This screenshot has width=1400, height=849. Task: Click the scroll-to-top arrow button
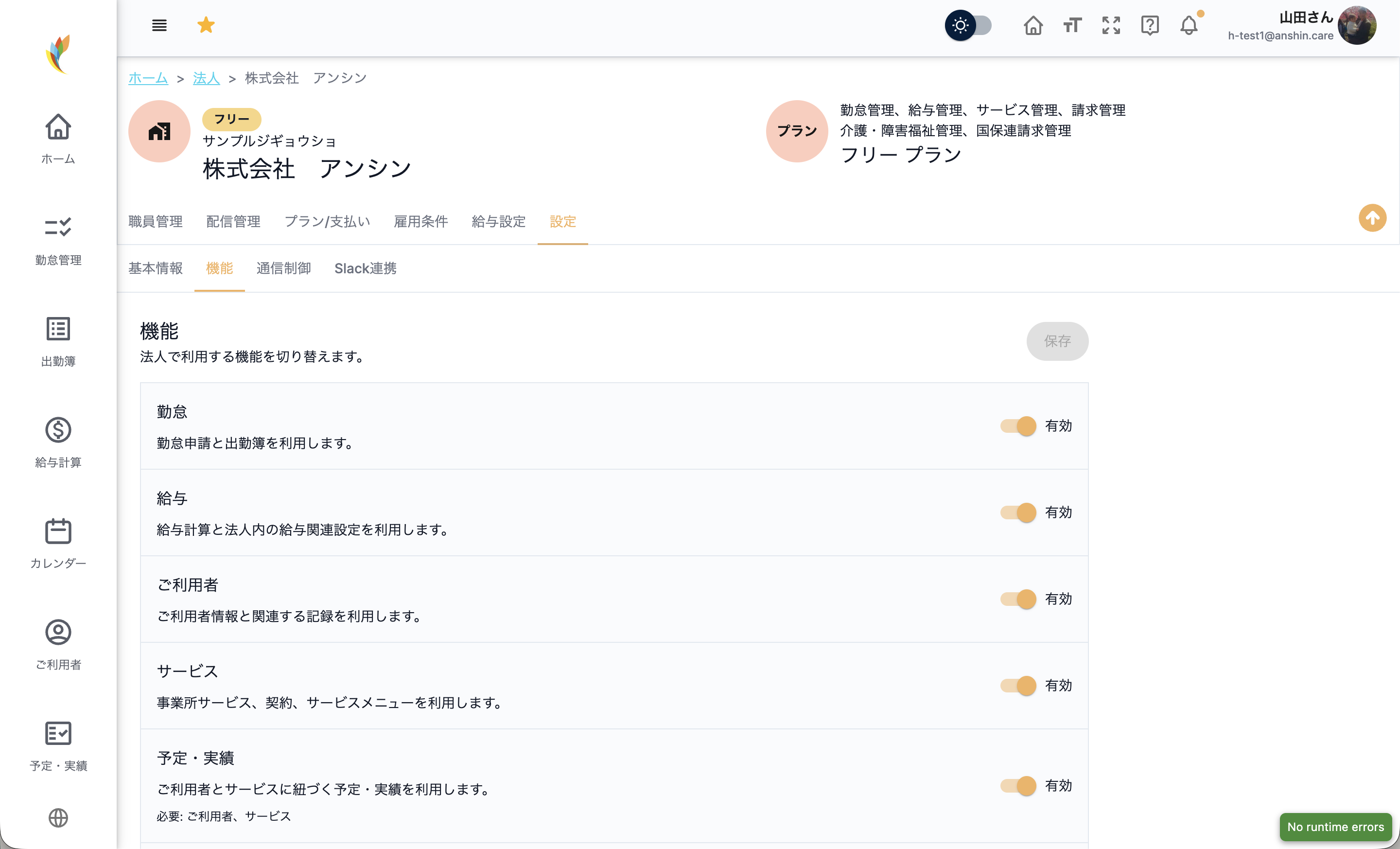1372,218
